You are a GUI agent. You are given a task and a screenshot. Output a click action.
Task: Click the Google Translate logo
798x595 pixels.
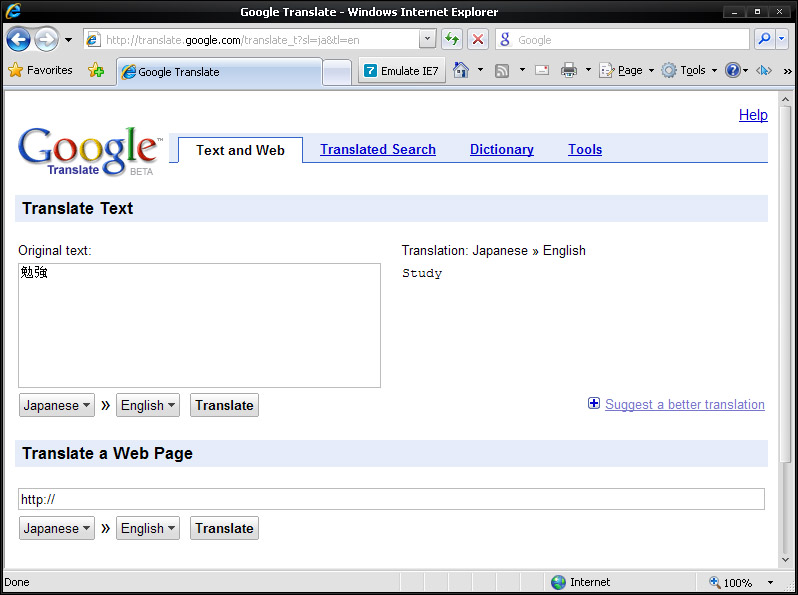(x=90, y=151)
